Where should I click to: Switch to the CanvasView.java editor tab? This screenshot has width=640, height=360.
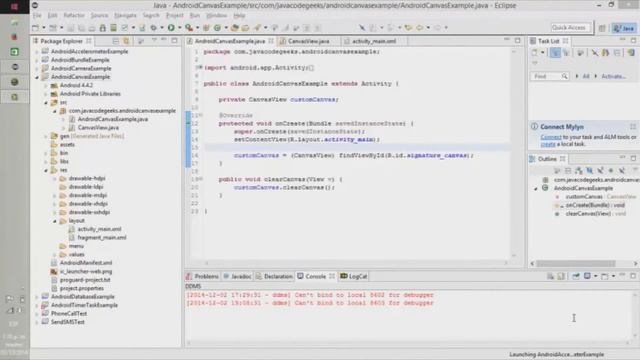click(308, 41)
